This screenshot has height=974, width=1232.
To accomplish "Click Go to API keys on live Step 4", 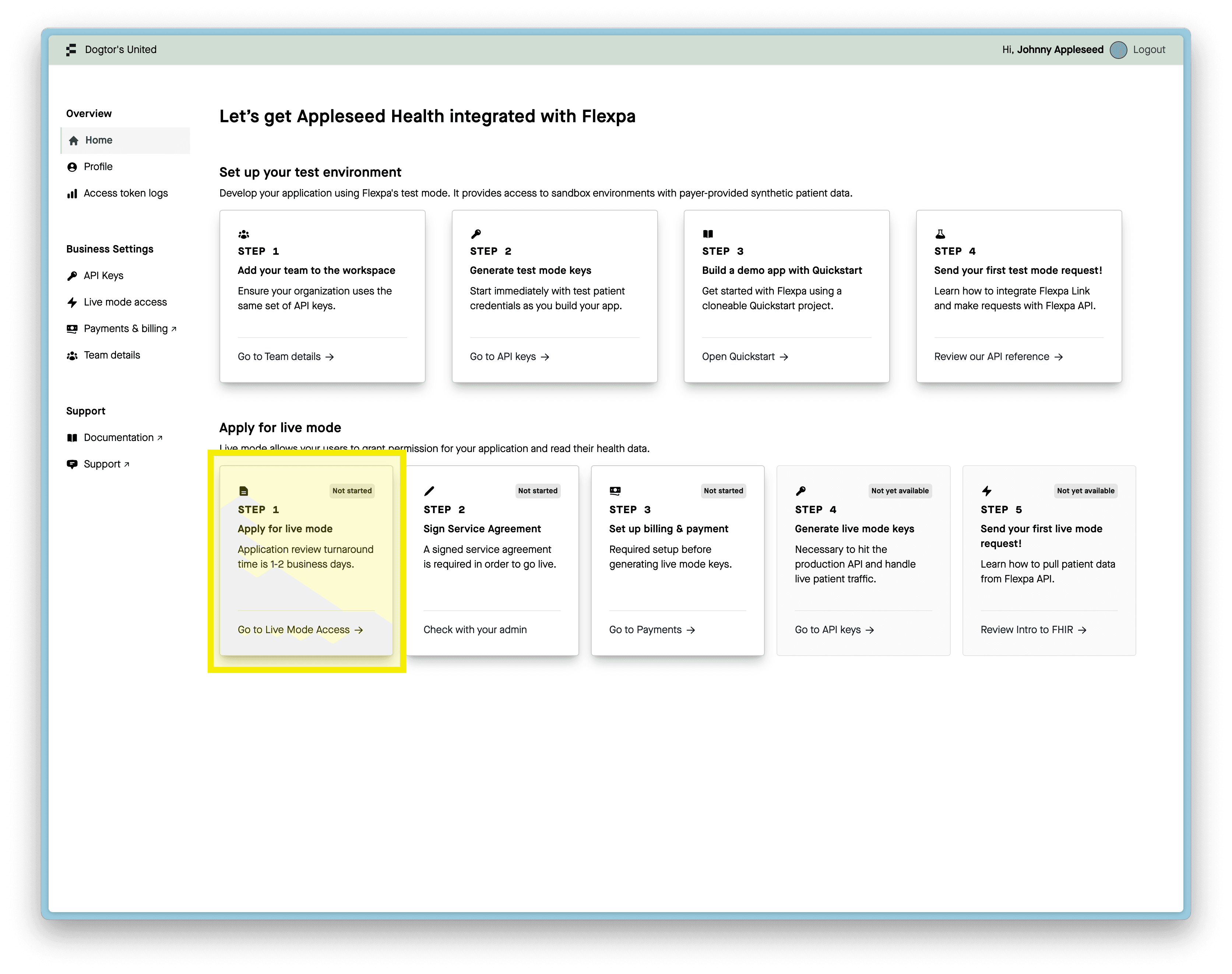I will pyautogui.click(x=834, y=630).
